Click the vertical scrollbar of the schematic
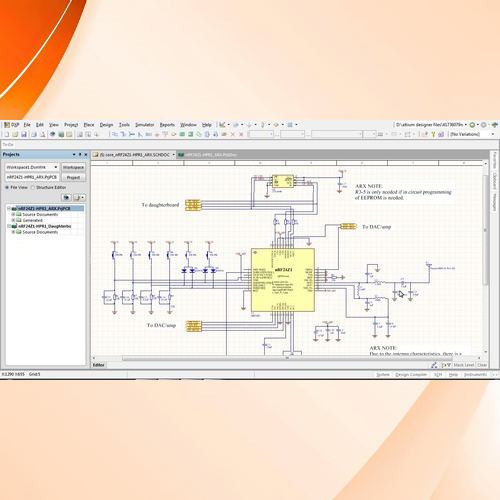 [x=486, y=230]
